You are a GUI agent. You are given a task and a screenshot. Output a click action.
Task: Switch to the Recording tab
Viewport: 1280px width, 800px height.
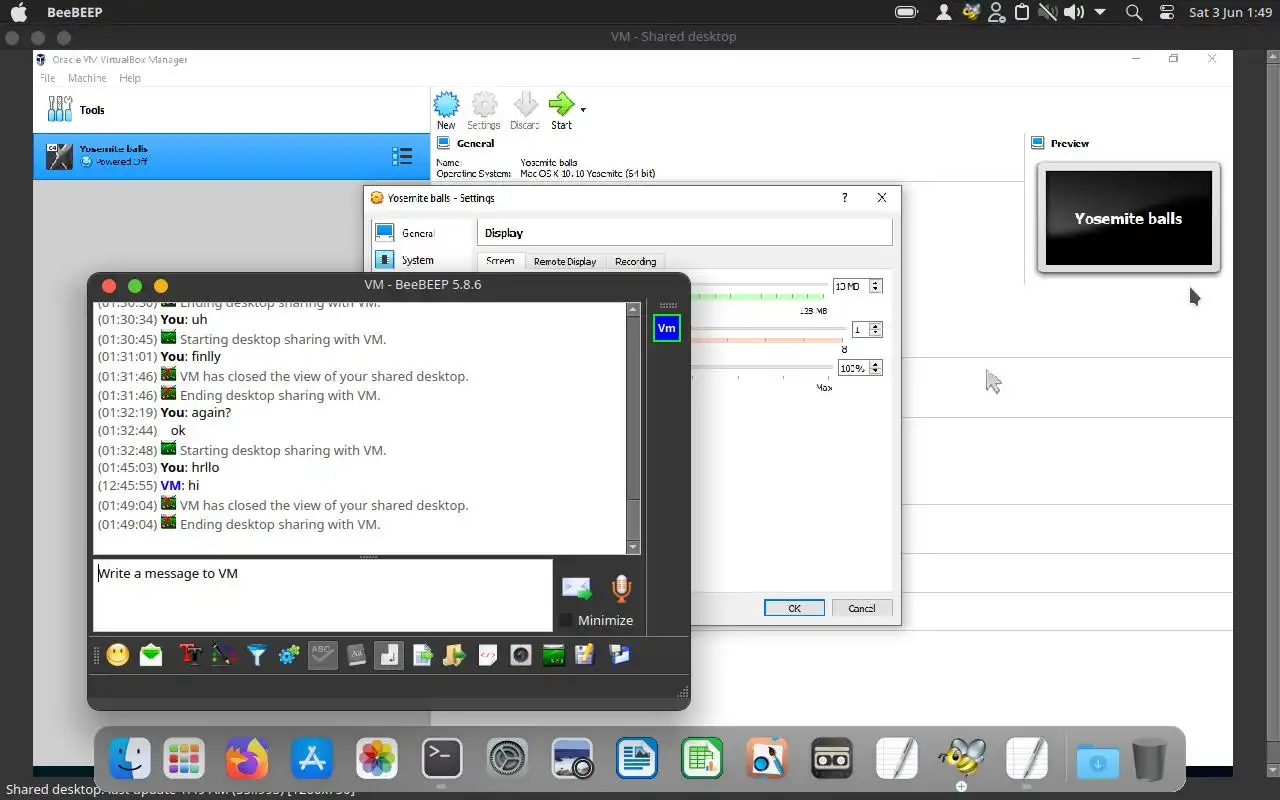tap(636, 261)
